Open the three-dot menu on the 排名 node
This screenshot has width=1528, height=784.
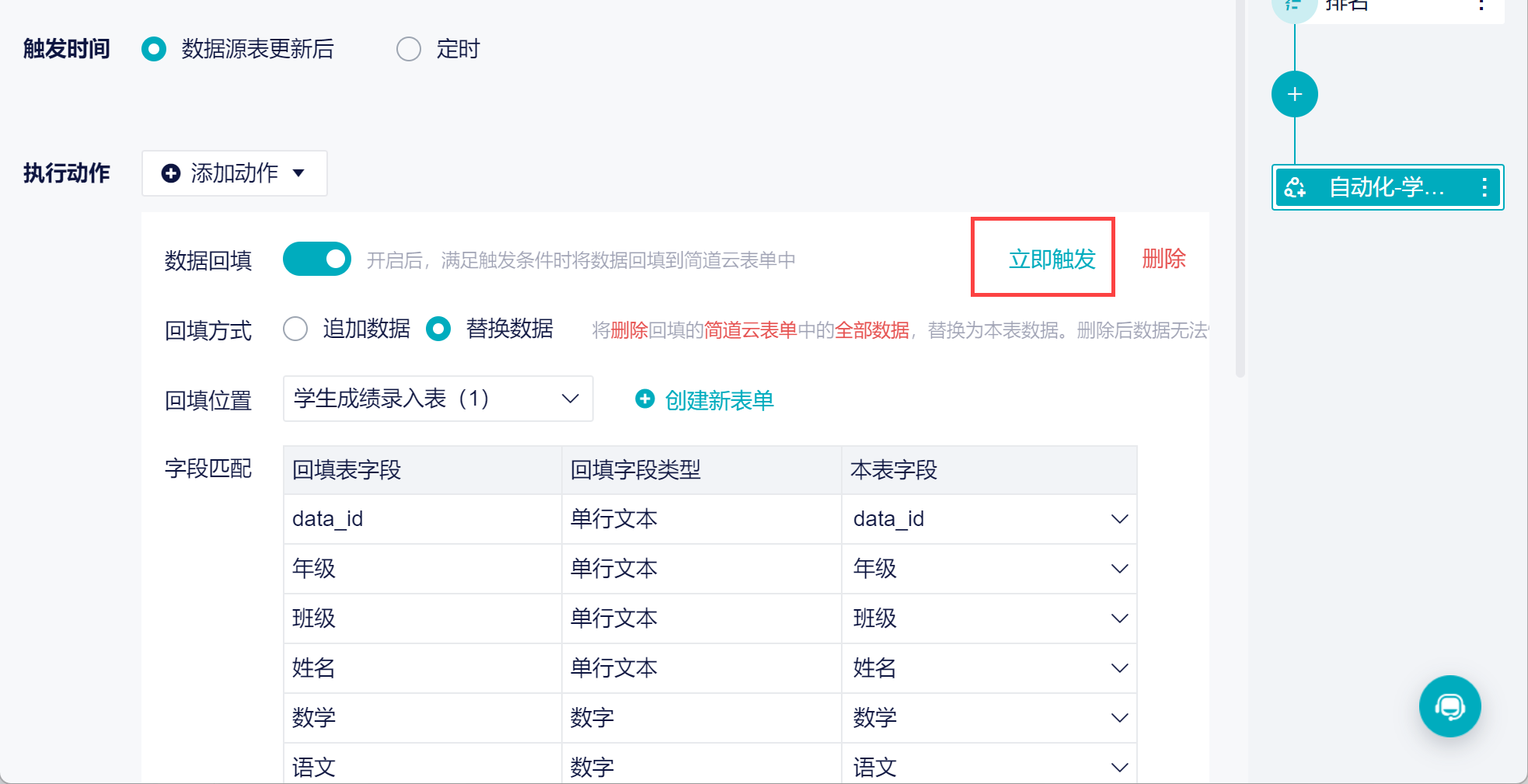click(1481, 5)
